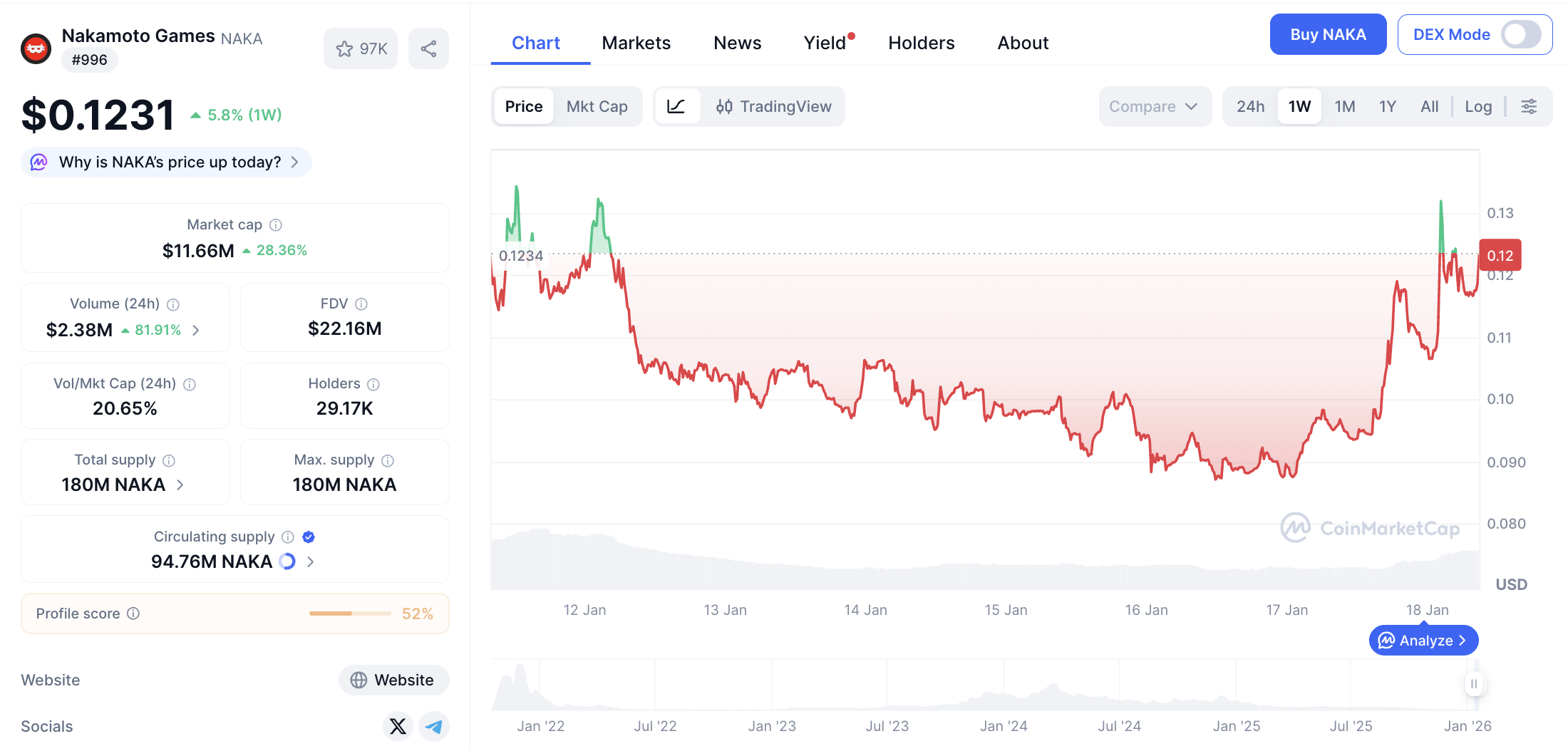Enable Log scale on chart
This screenshot has height=751, width=1568.
point(1477,107)
